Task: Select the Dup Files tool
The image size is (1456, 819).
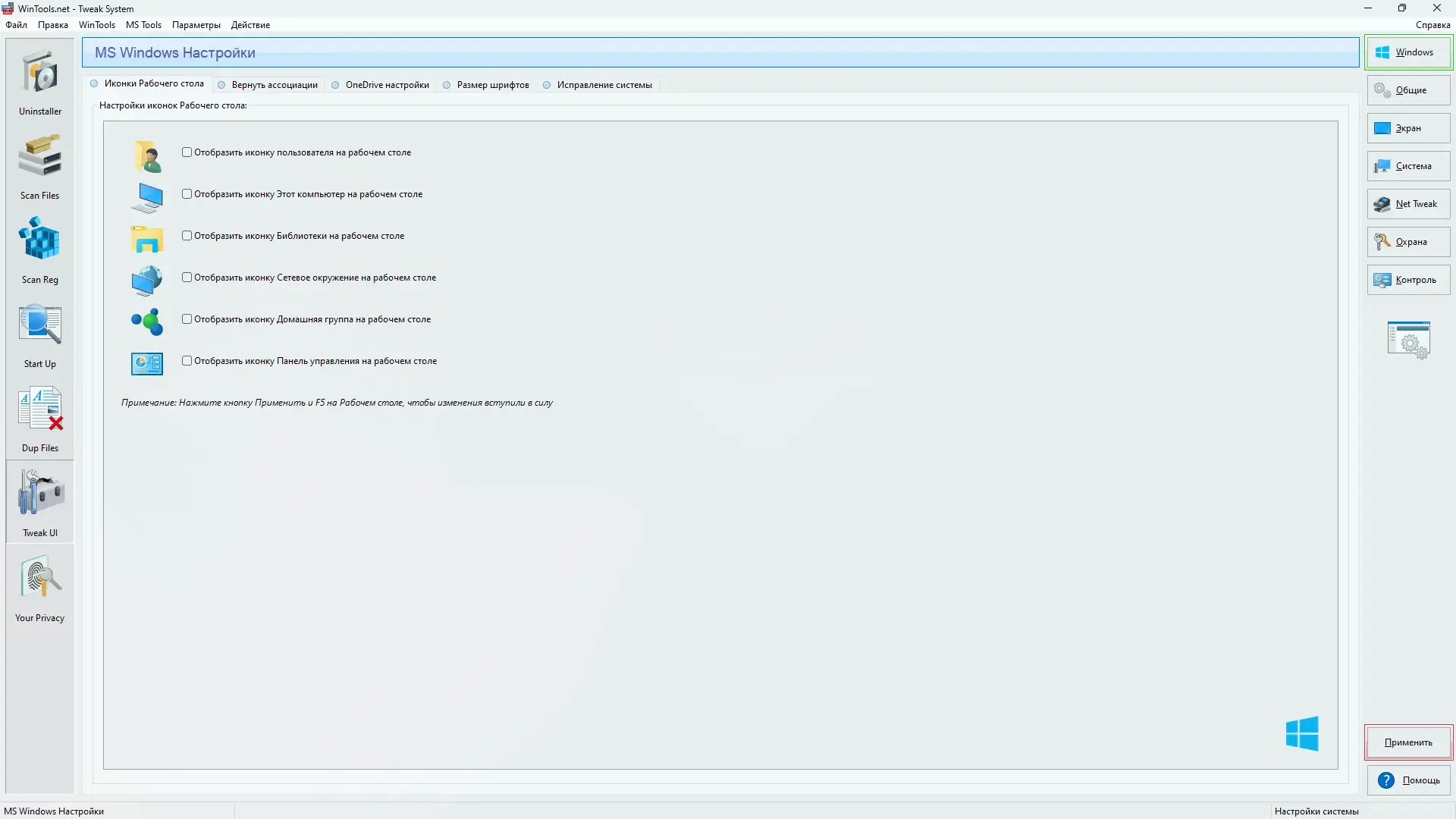Action: [x=40, y=419]
